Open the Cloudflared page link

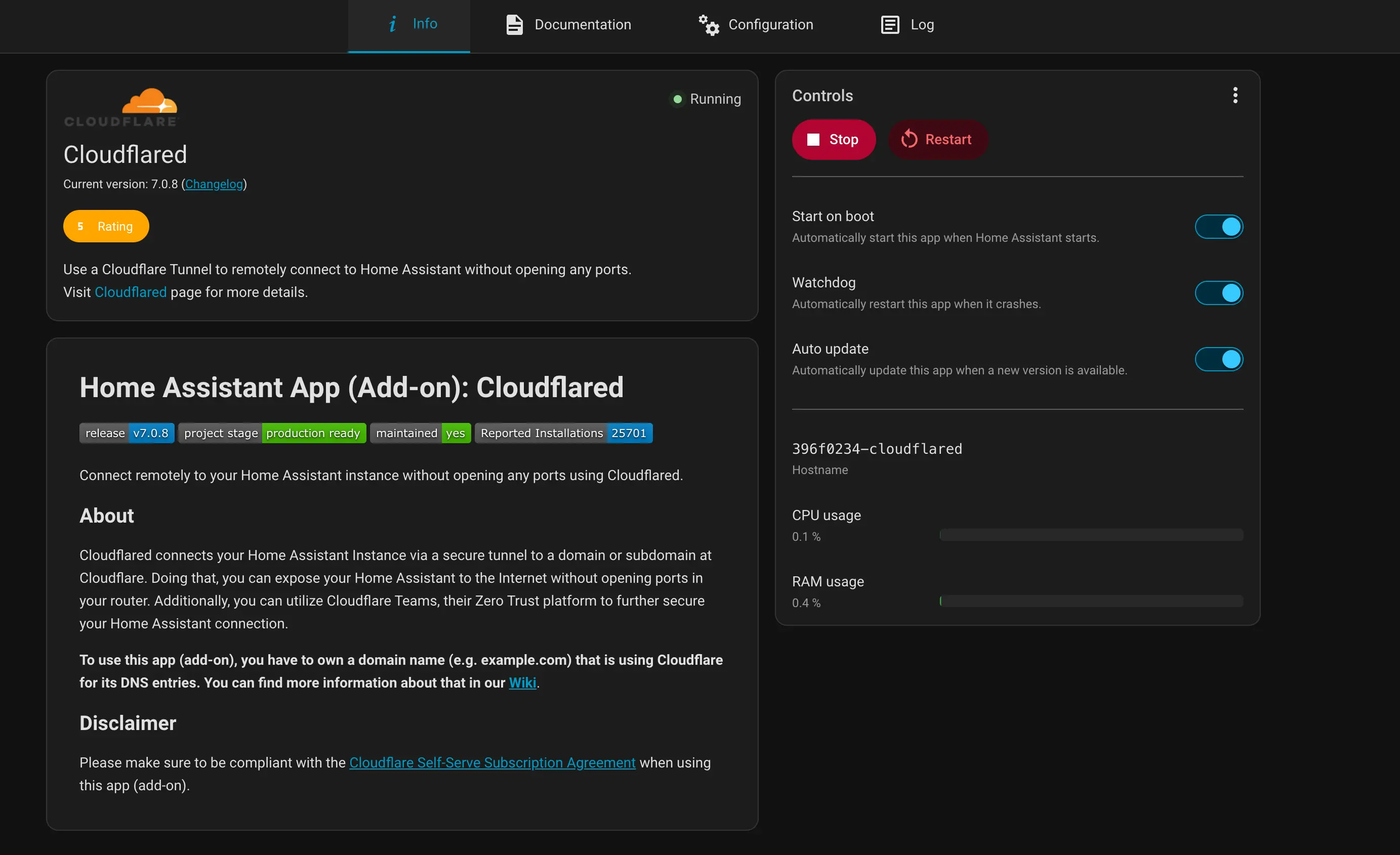tap(131, 292)
